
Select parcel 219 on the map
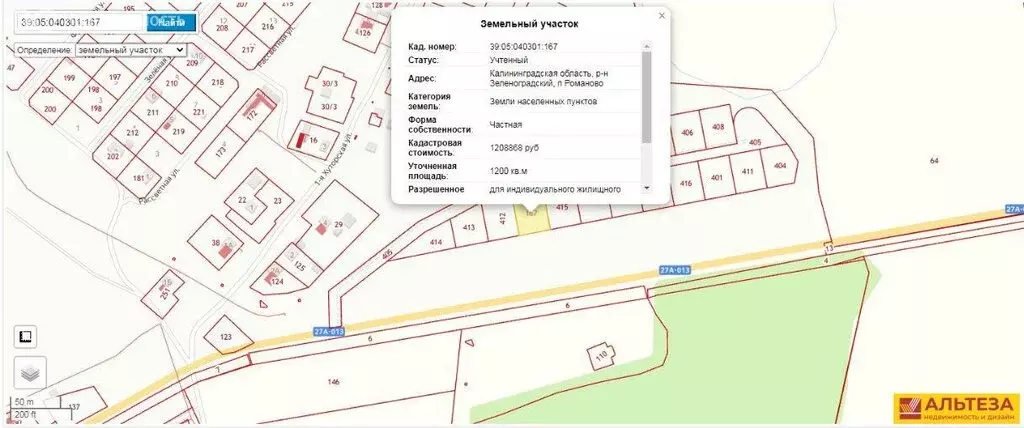[x=179, y=131]
